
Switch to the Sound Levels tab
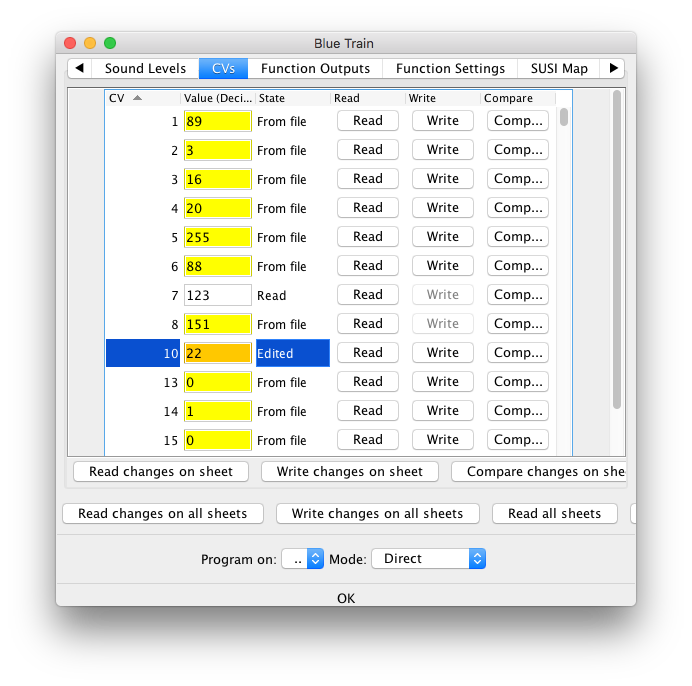pyautogui.click(x=145, y=69)
